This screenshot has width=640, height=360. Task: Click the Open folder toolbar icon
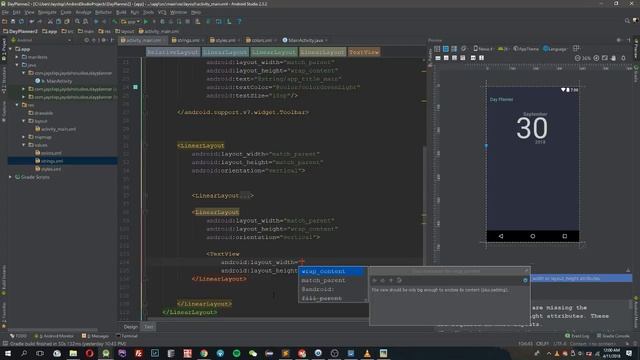4,21
